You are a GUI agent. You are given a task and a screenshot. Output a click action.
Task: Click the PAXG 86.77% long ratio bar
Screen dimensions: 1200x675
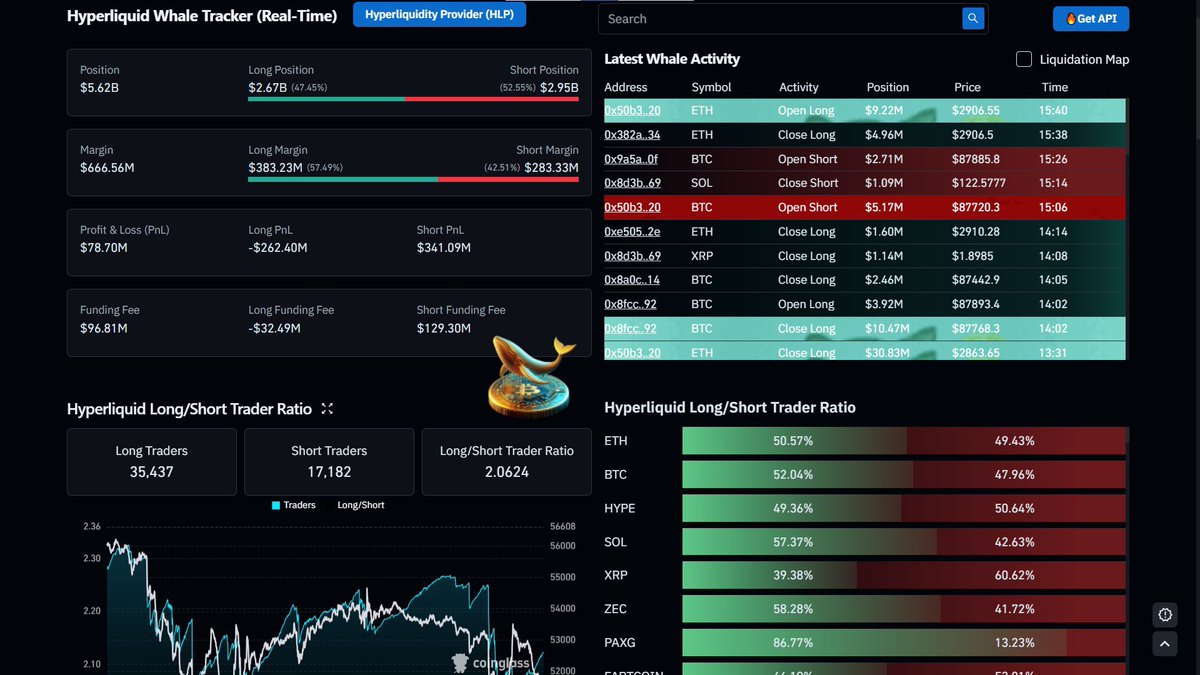click(874, 643)
